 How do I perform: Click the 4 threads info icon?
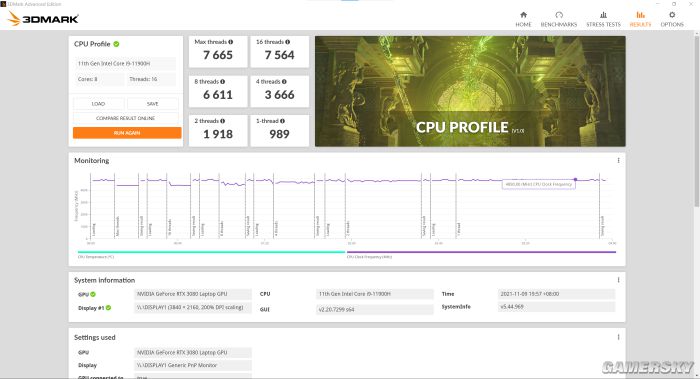point(284,82)
